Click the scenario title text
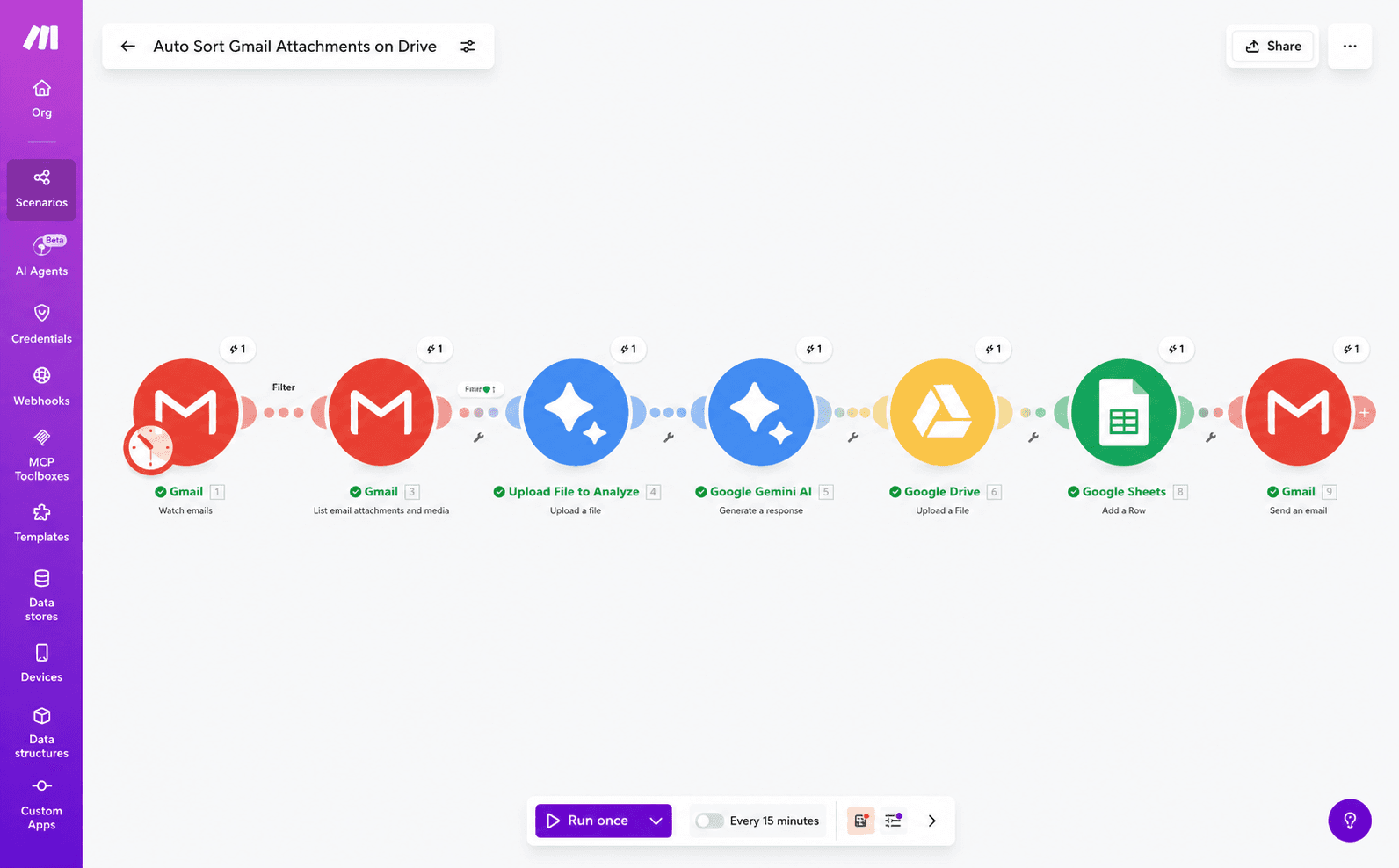This screenshot has height=868, width=1399. point(294,46)
